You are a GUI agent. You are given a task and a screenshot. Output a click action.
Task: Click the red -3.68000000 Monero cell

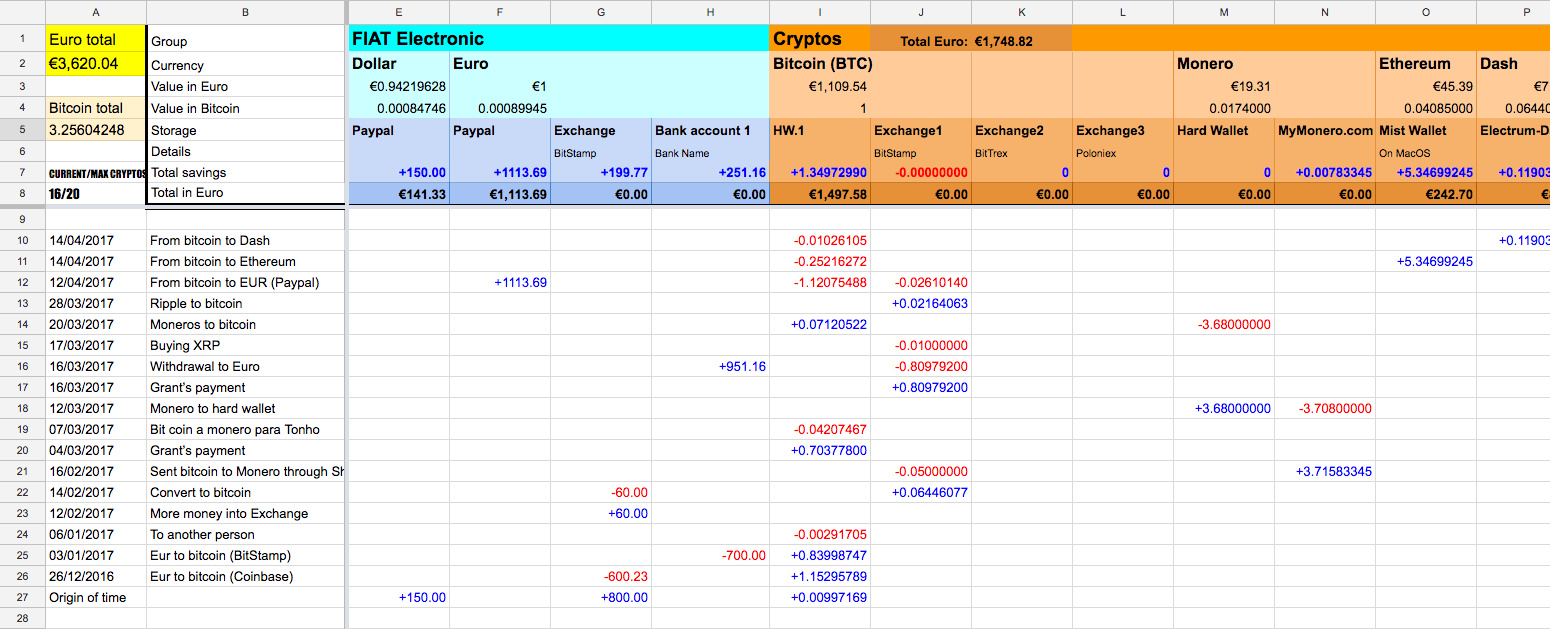click(1224, 324)
